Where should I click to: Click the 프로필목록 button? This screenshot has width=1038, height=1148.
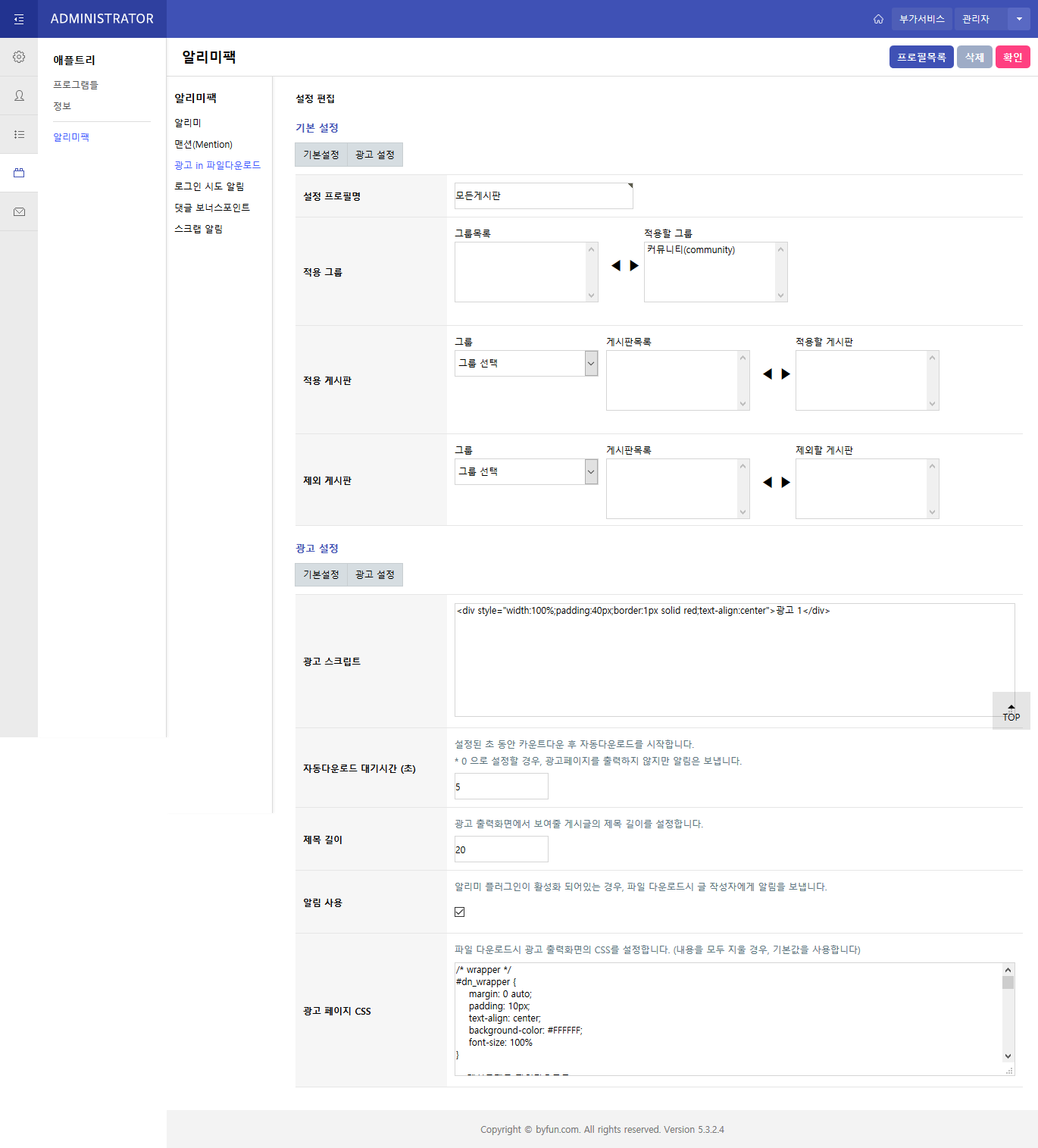921,57
